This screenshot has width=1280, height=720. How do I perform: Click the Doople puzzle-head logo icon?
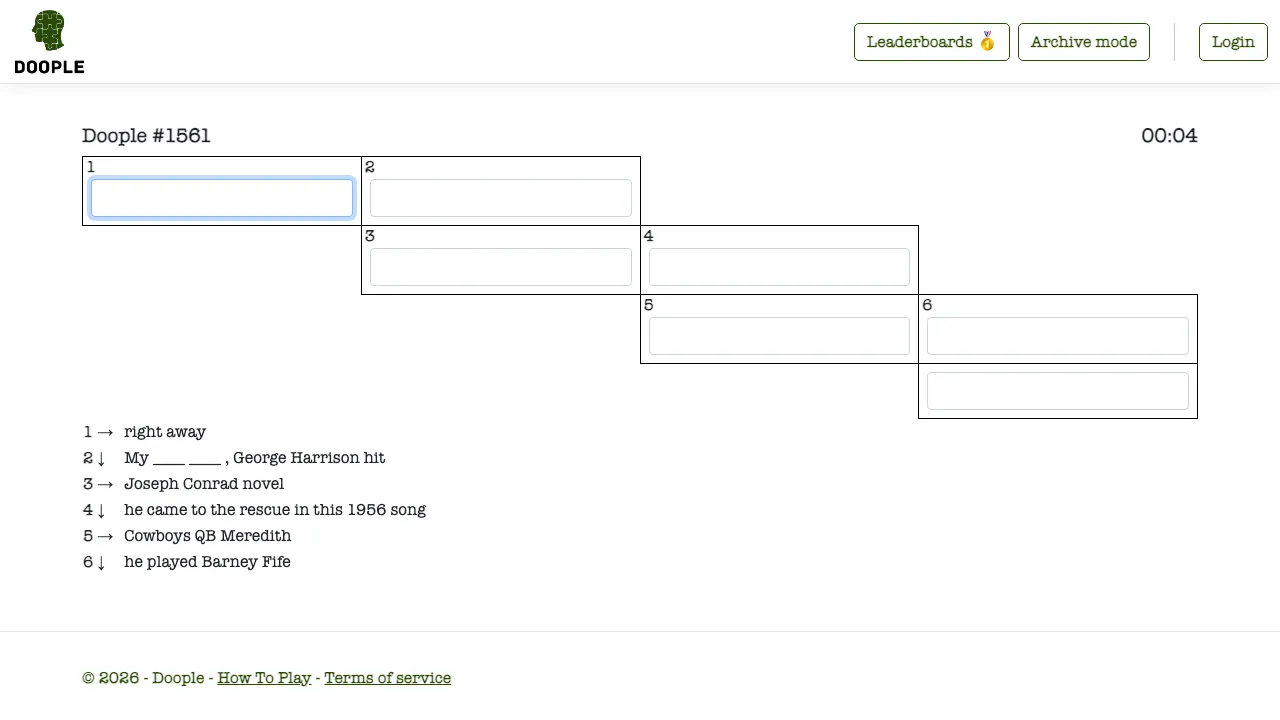tap(48, 31)
